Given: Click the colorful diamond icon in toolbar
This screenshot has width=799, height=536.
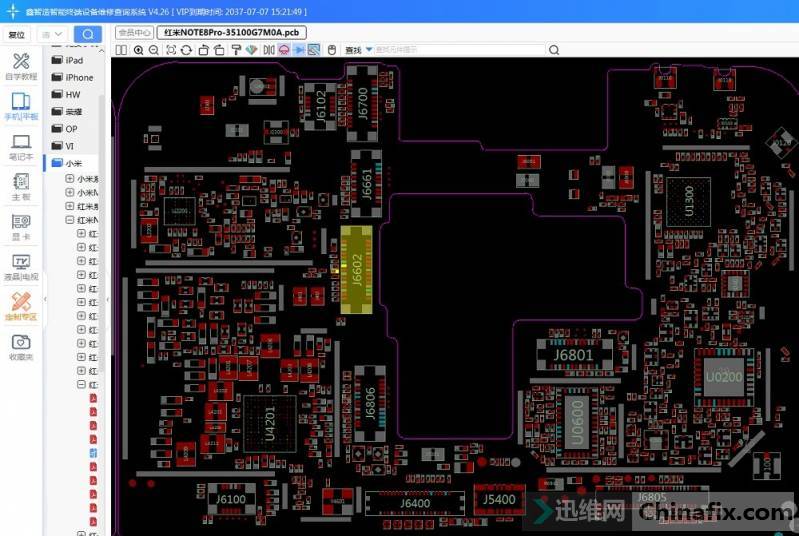Looking at the screenshot, I should coord(252,50).
